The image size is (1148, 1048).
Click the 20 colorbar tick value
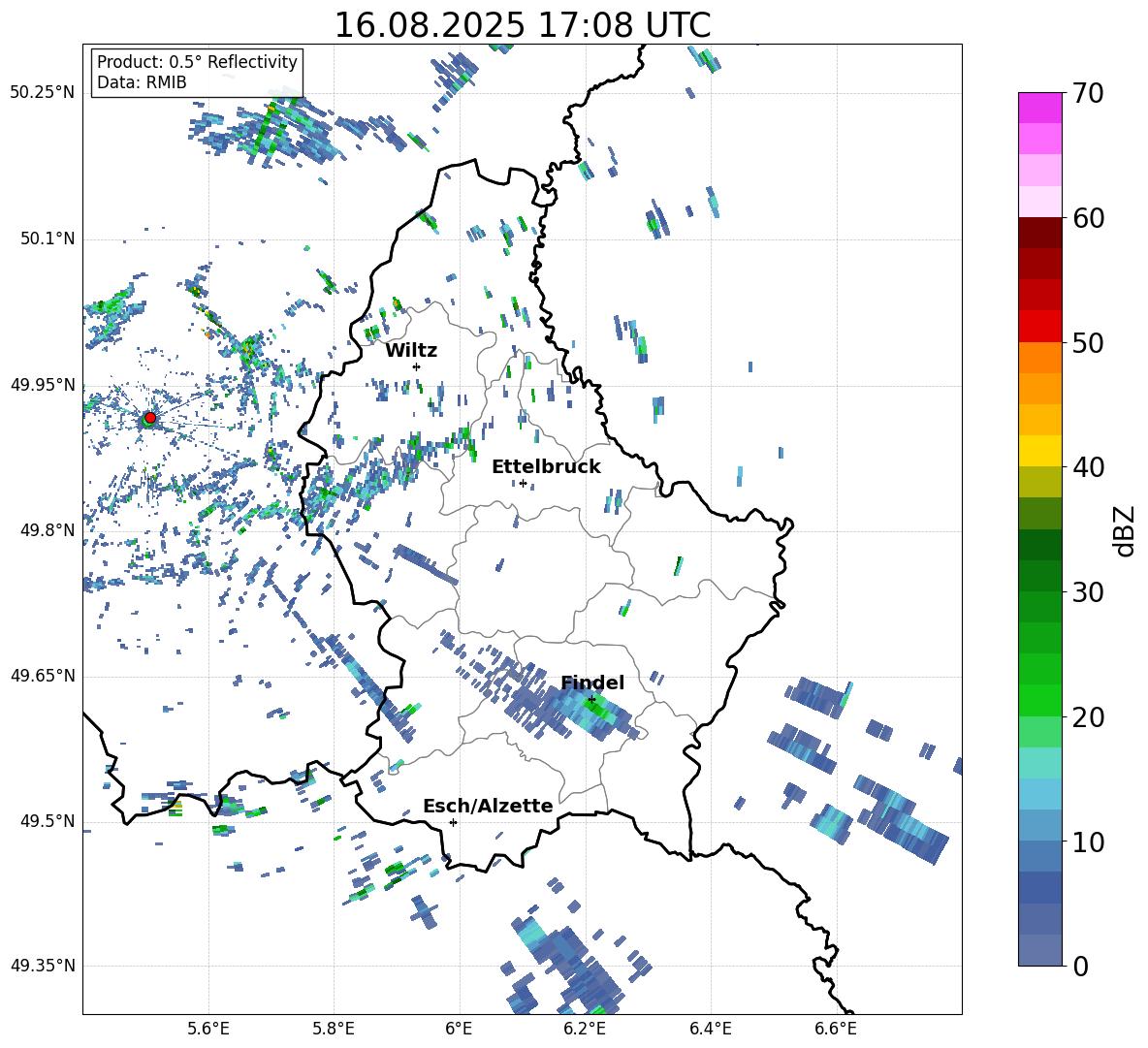click(x=1088, y=717)
